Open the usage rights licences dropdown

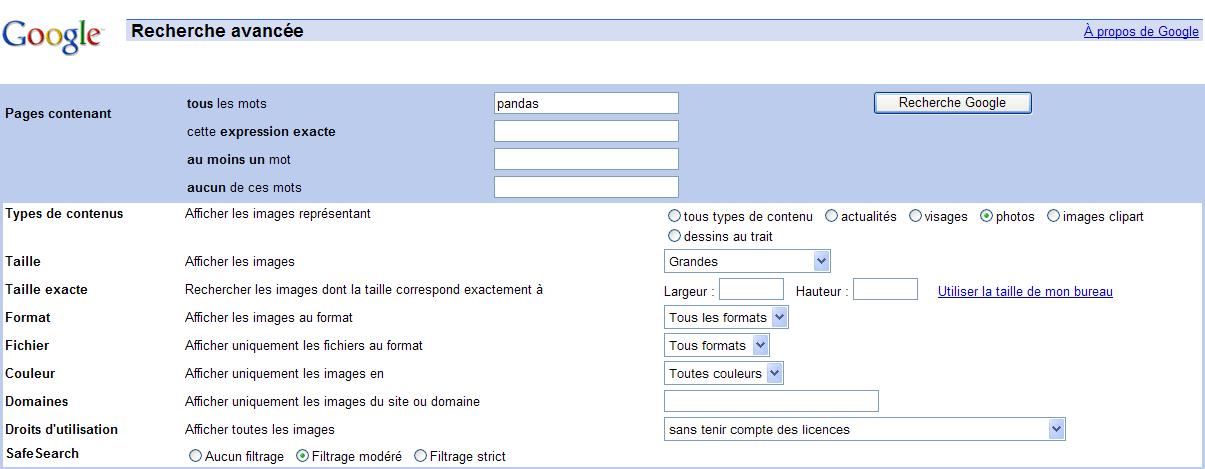click(864, 430)
